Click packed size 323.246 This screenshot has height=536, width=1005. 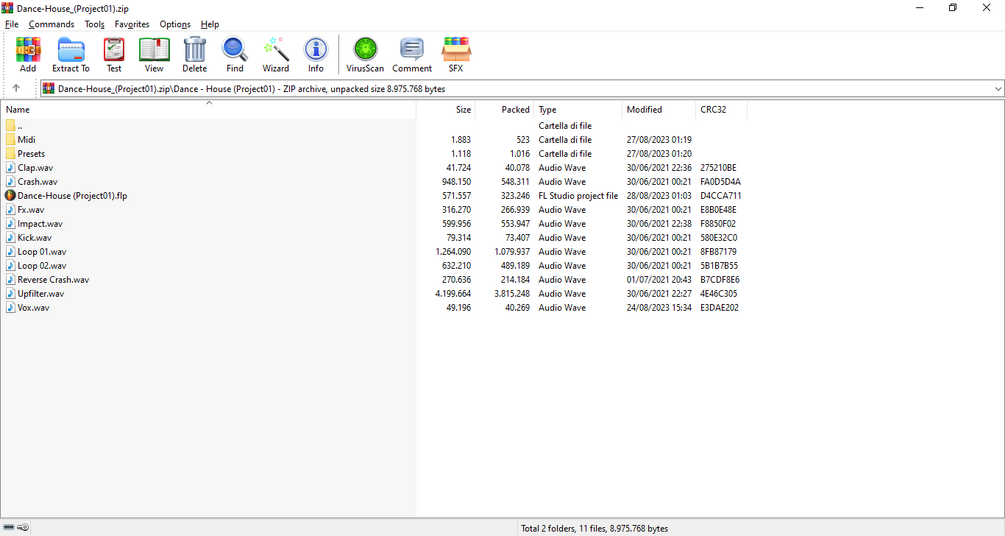(x=515, y=196)
